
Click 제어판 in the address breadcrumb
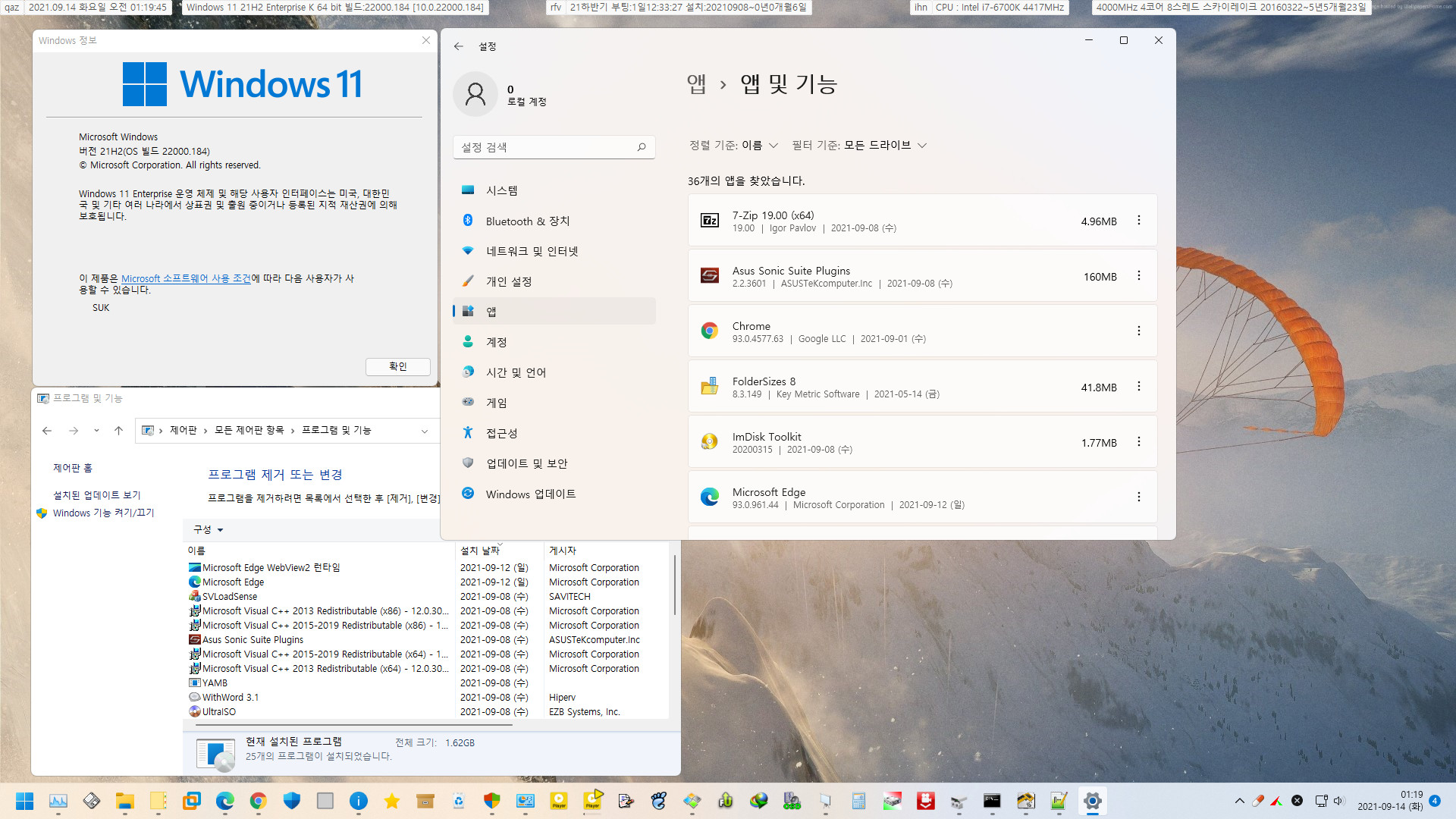click(x=183, y=430)
